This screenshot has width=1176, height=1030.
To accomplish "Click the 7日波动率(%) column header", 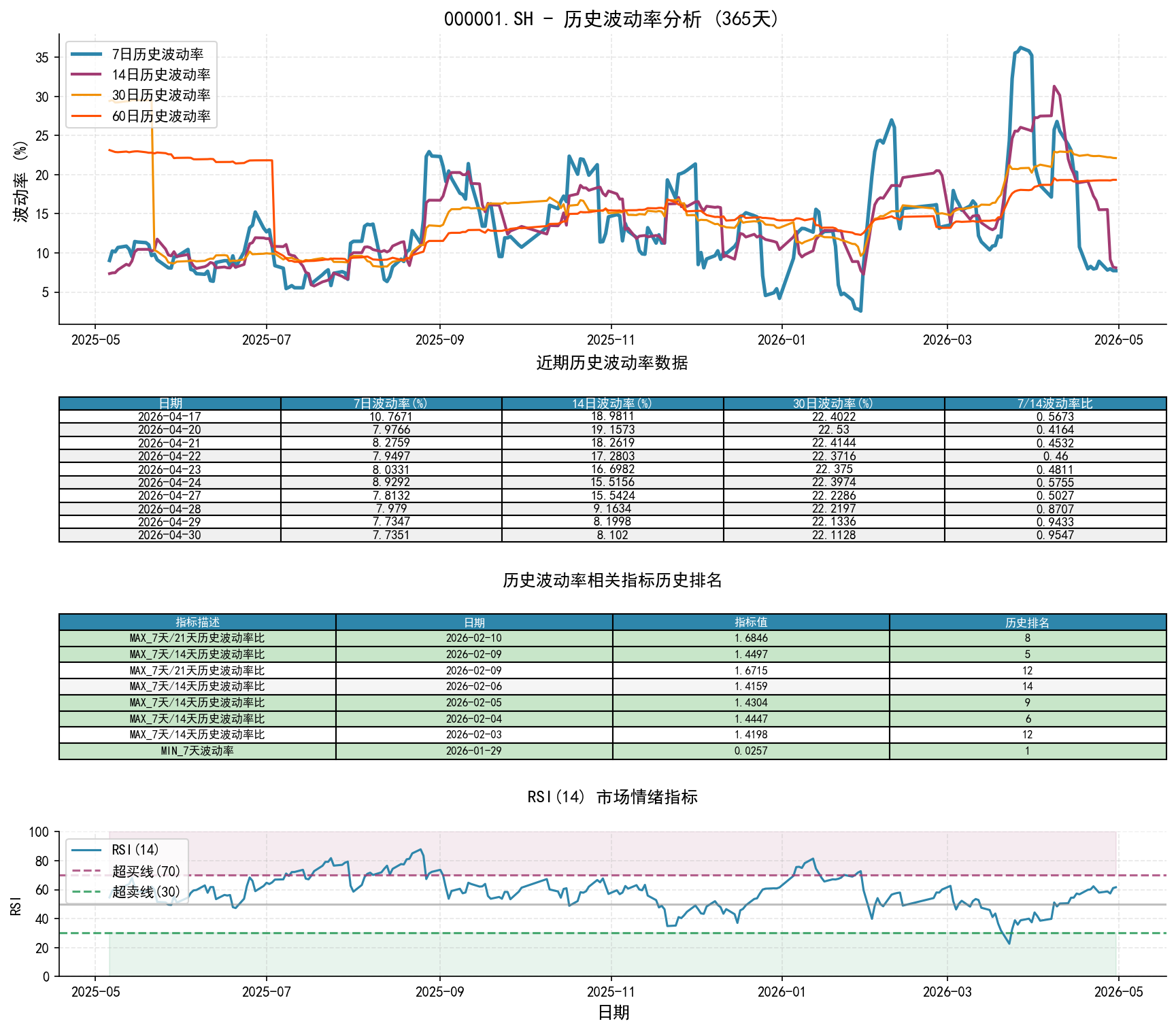I will point(391,403).
